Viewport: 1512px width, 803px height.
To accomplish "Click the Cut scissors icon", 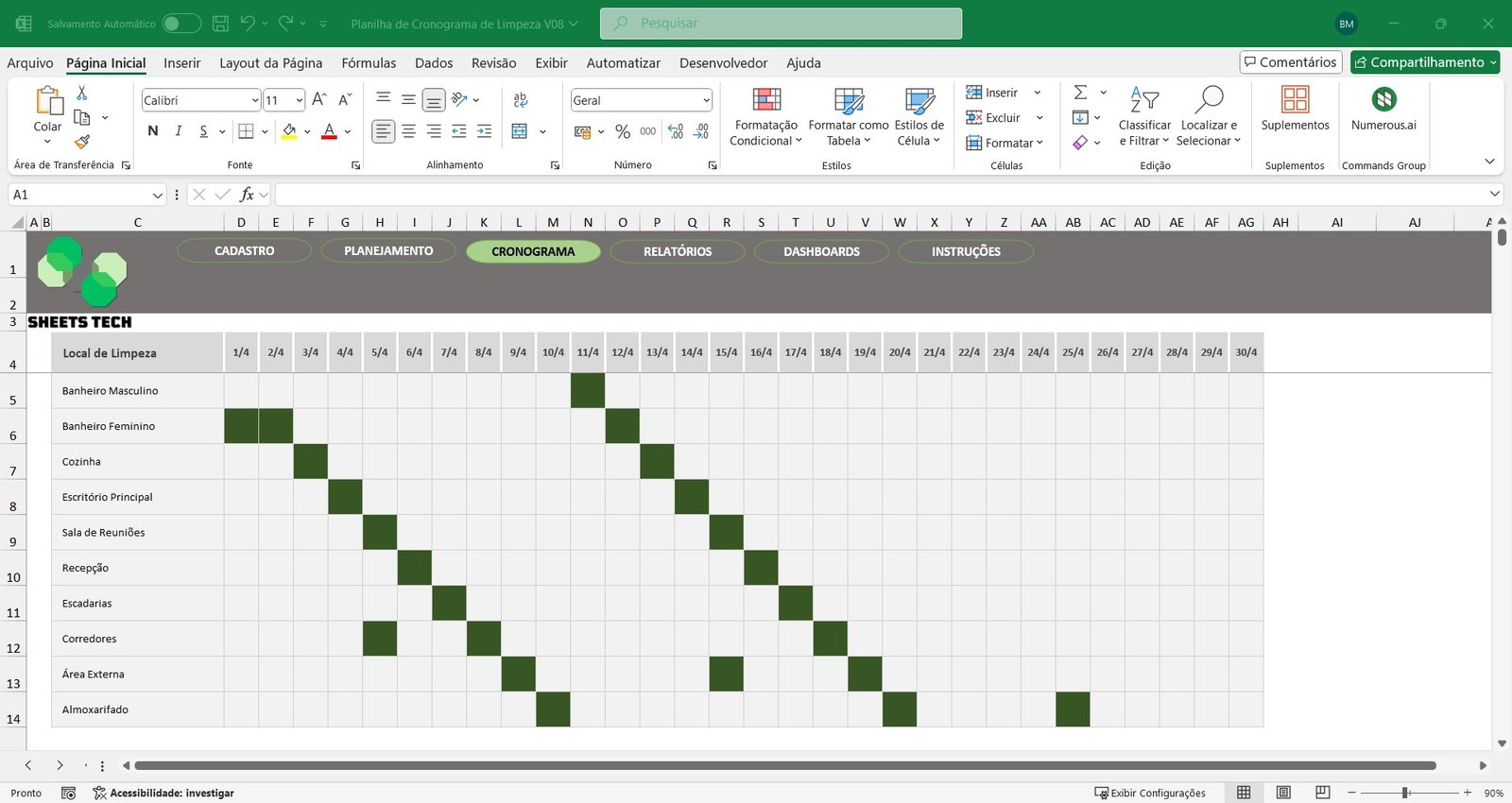I will [x=82, y=93].
